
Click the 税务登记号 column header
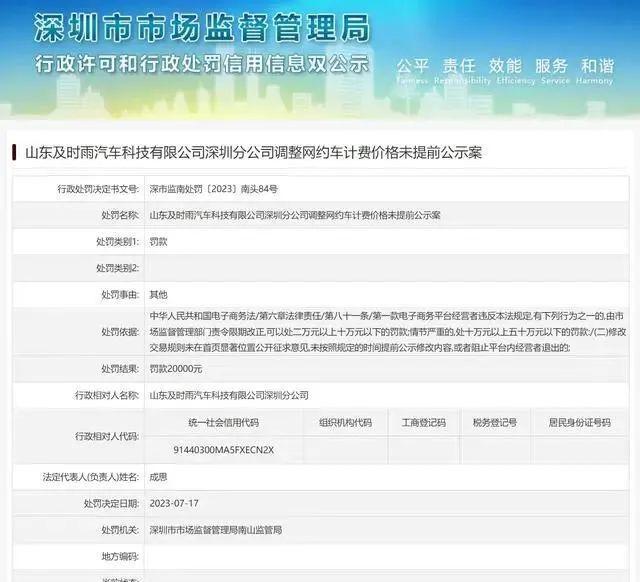(x=495, y=422)
